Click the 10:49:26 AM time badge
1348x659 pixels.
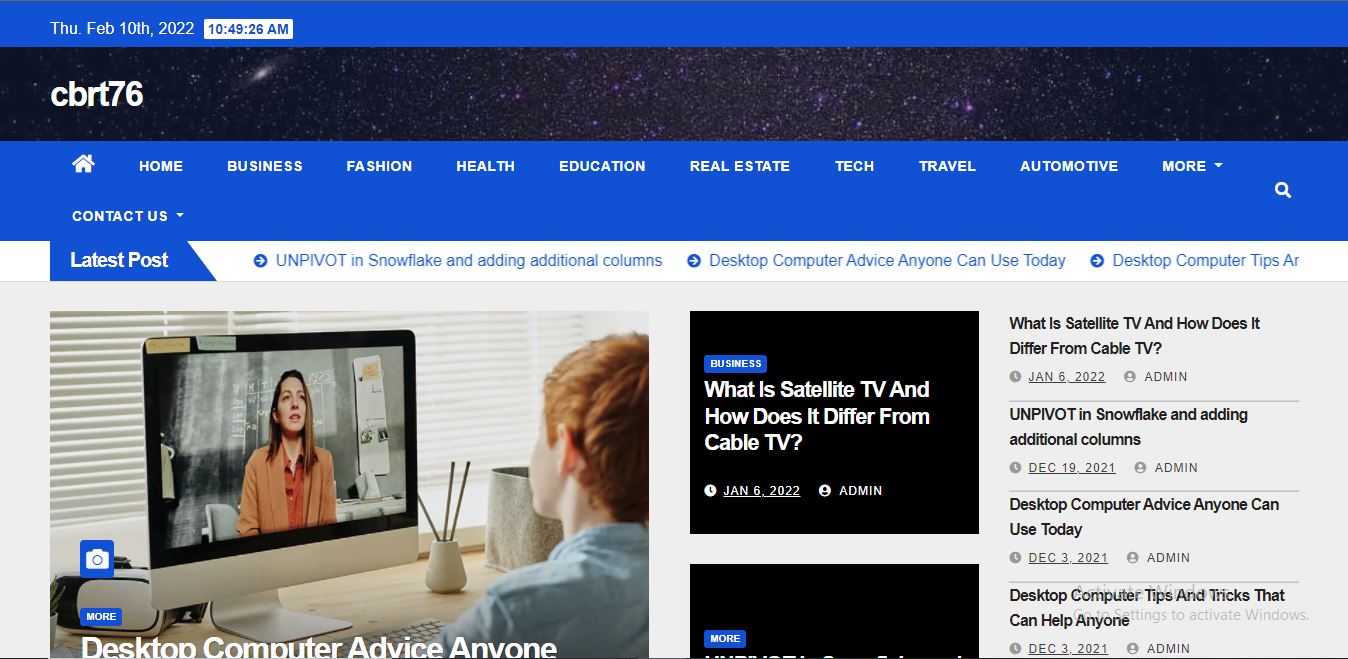[x=248, y=29]
